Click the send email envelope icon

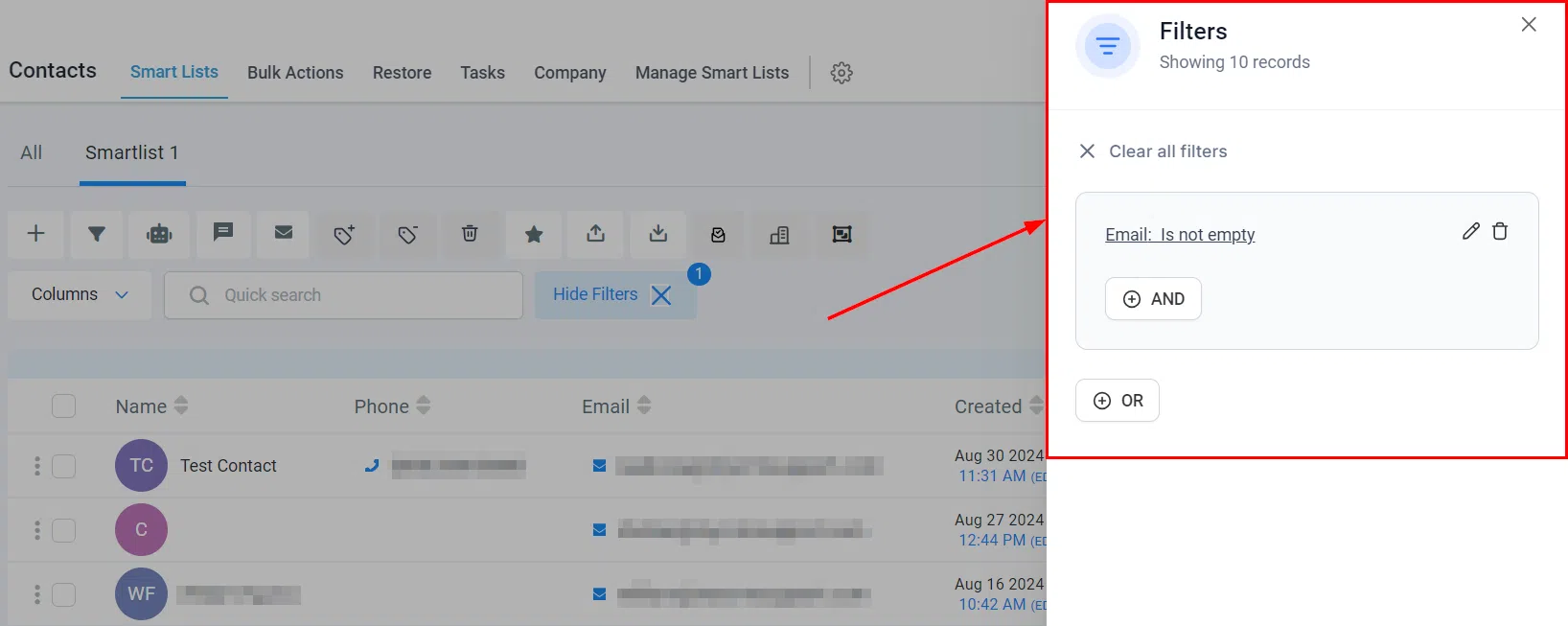coord(284,233)
